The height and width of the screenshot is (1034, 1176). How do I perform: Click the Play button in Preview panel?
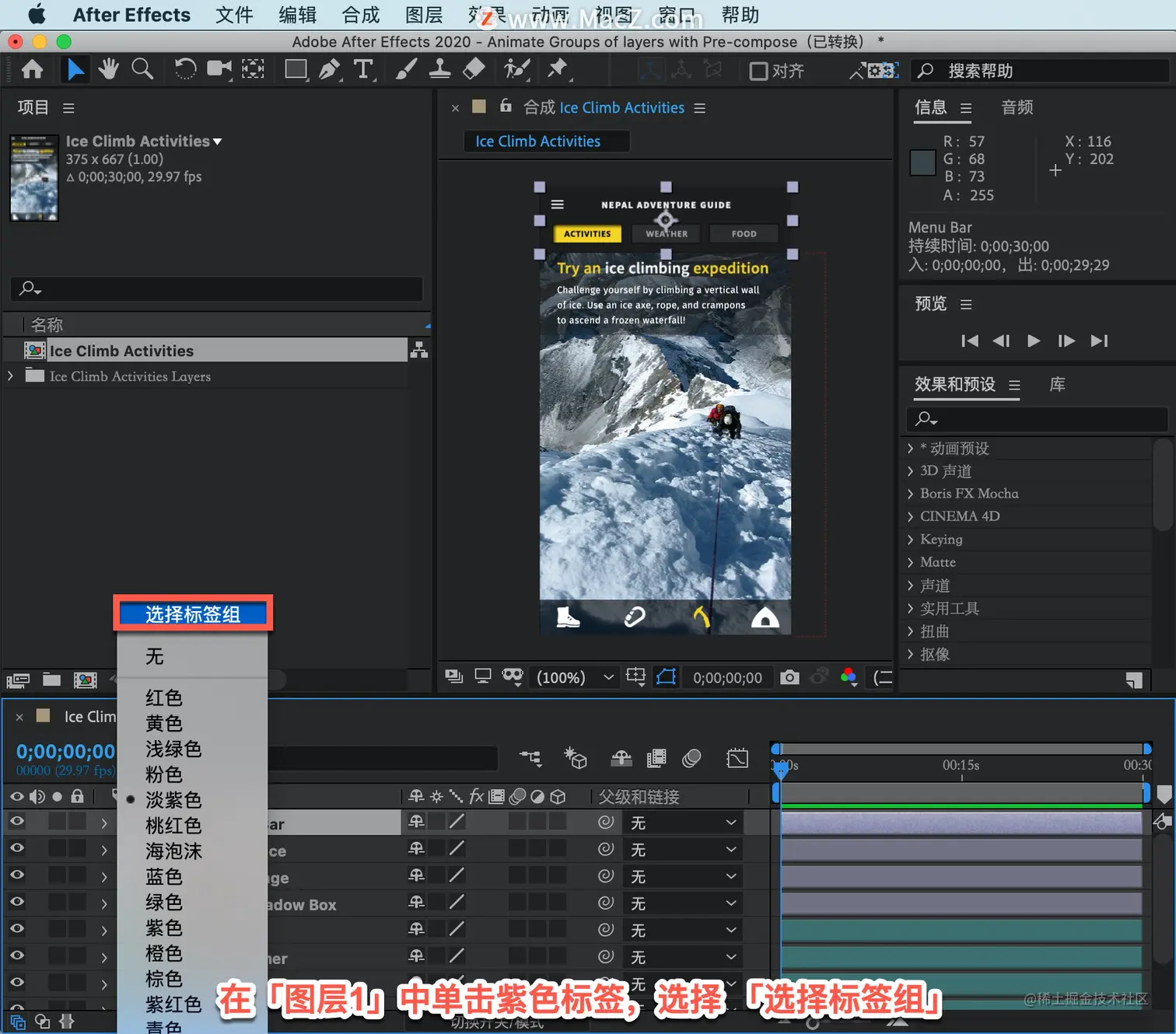pyautogui.click(x=1034, y=341)
